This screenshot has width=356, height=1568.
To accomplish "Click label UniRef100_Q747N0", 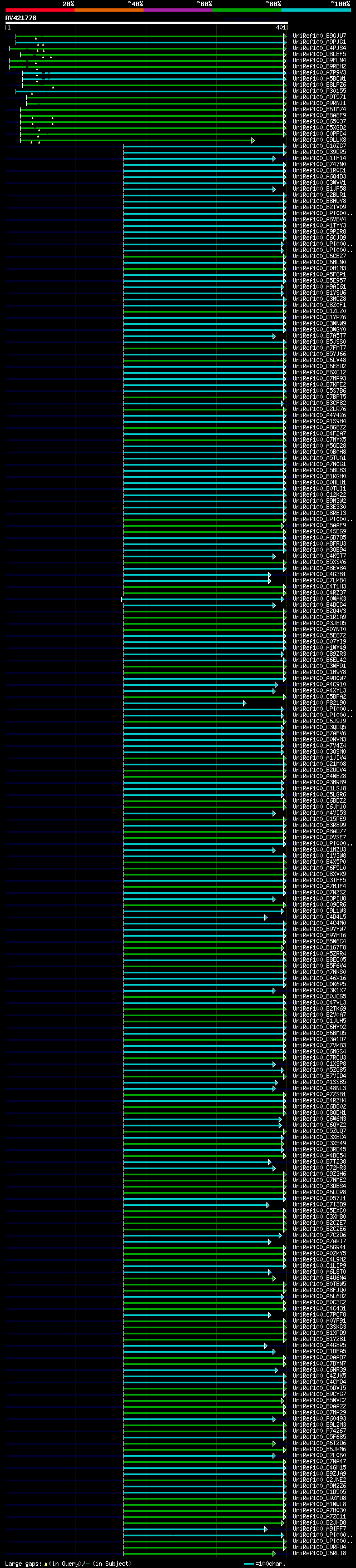I will (x=319, y=164).
